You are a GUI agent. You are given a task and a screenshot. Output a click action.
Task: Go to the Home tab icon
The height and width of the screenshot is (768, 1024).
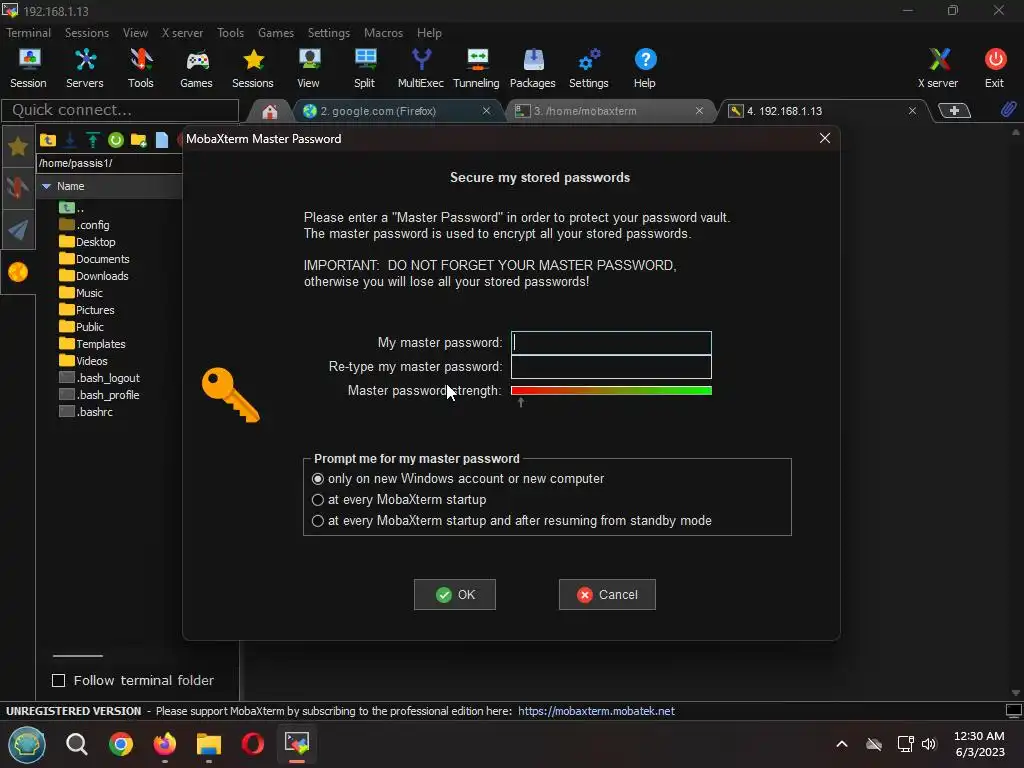click(270, 111)
